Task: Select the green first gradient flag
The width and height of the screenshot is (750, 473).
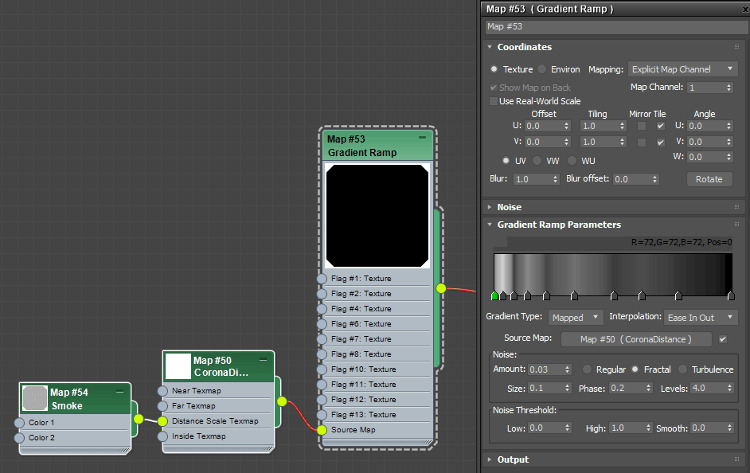Action: tap(495, 296)
